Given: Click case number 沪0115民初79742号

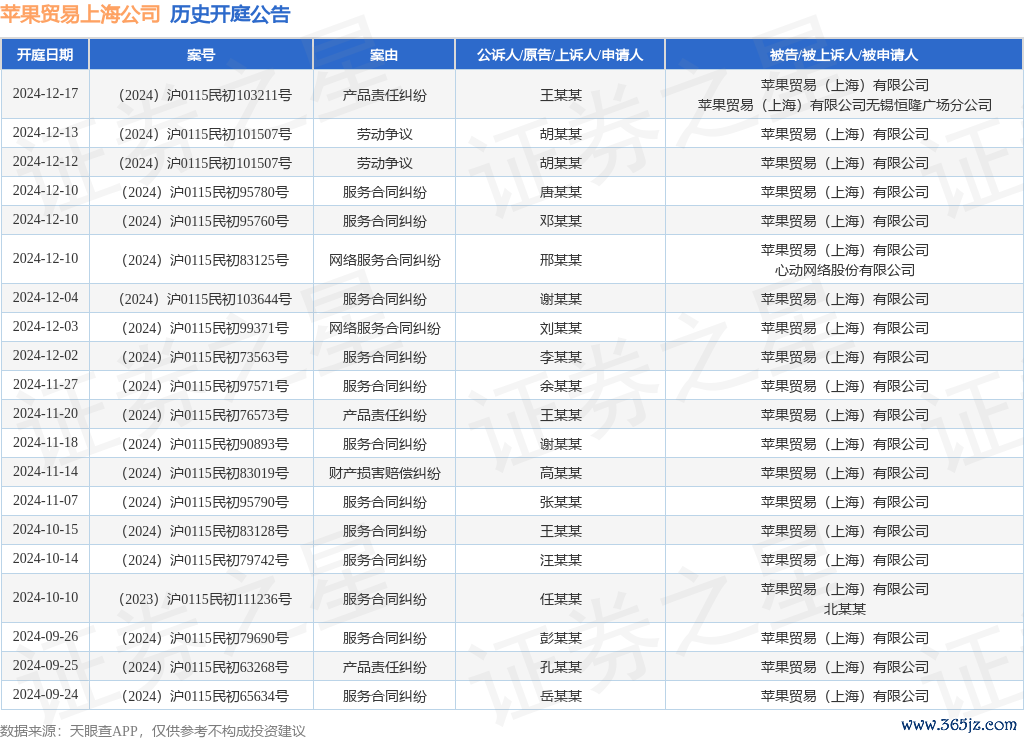Looking at the screenshot, I should pos(205,560).
